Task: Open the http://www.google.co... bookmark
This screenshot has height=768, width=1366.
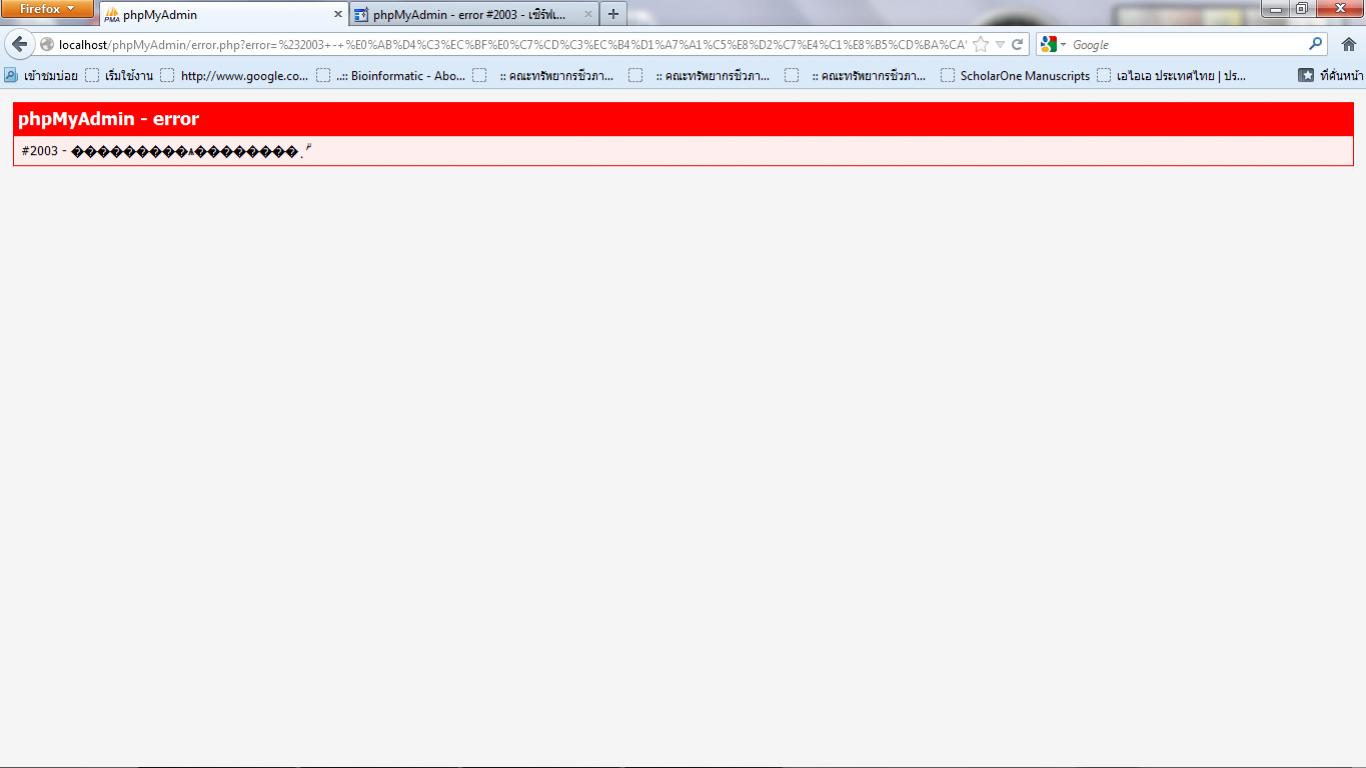Action: tap(235, 75)
